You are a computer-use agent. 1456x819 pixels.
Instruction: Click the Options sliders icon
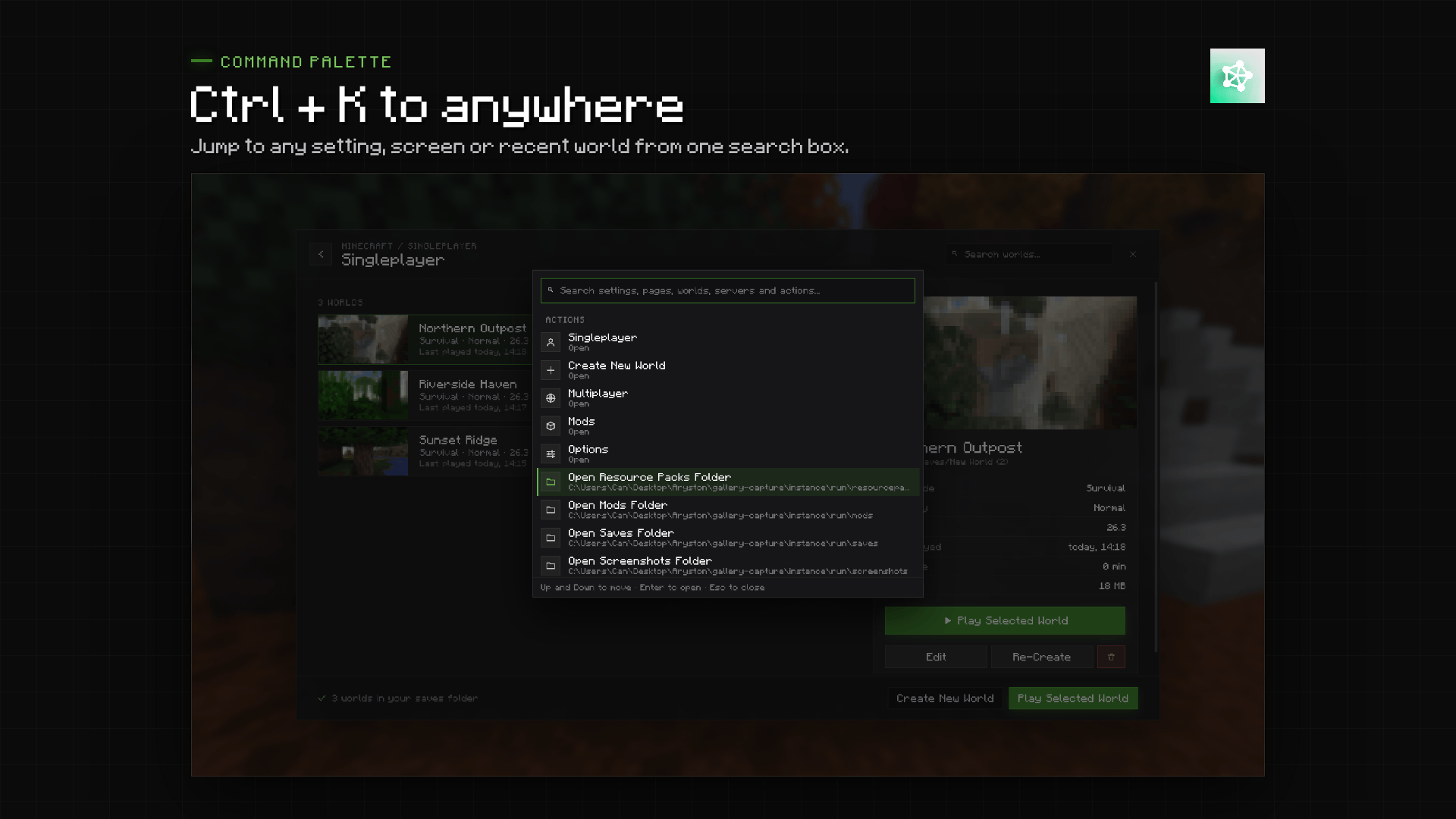coord(551,454)
